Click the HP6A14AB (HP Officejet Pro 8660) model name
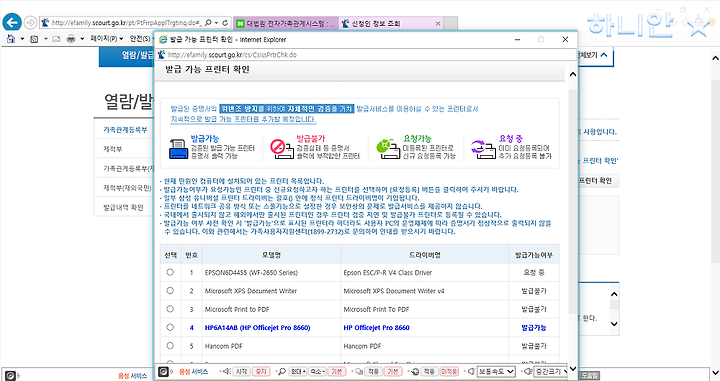The width and height of the screenshot is (720, 381). click(x=257, y=328)
